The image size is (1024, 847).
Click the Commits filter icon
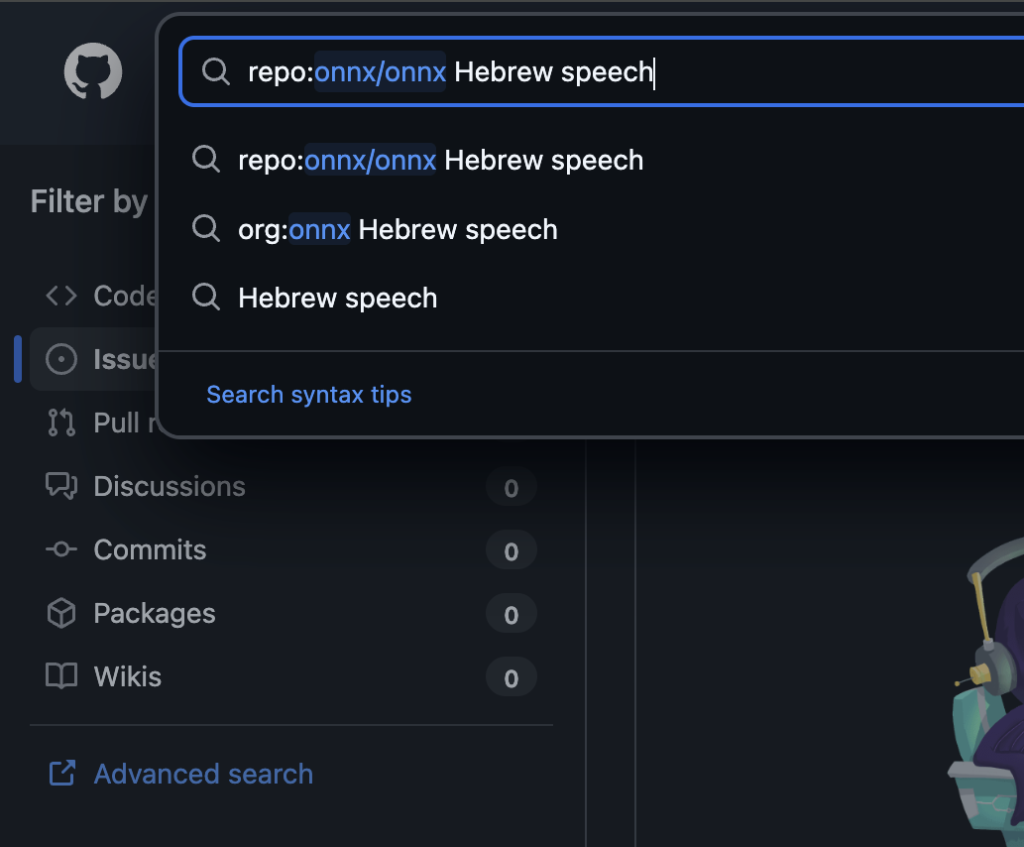coord(61,550)
